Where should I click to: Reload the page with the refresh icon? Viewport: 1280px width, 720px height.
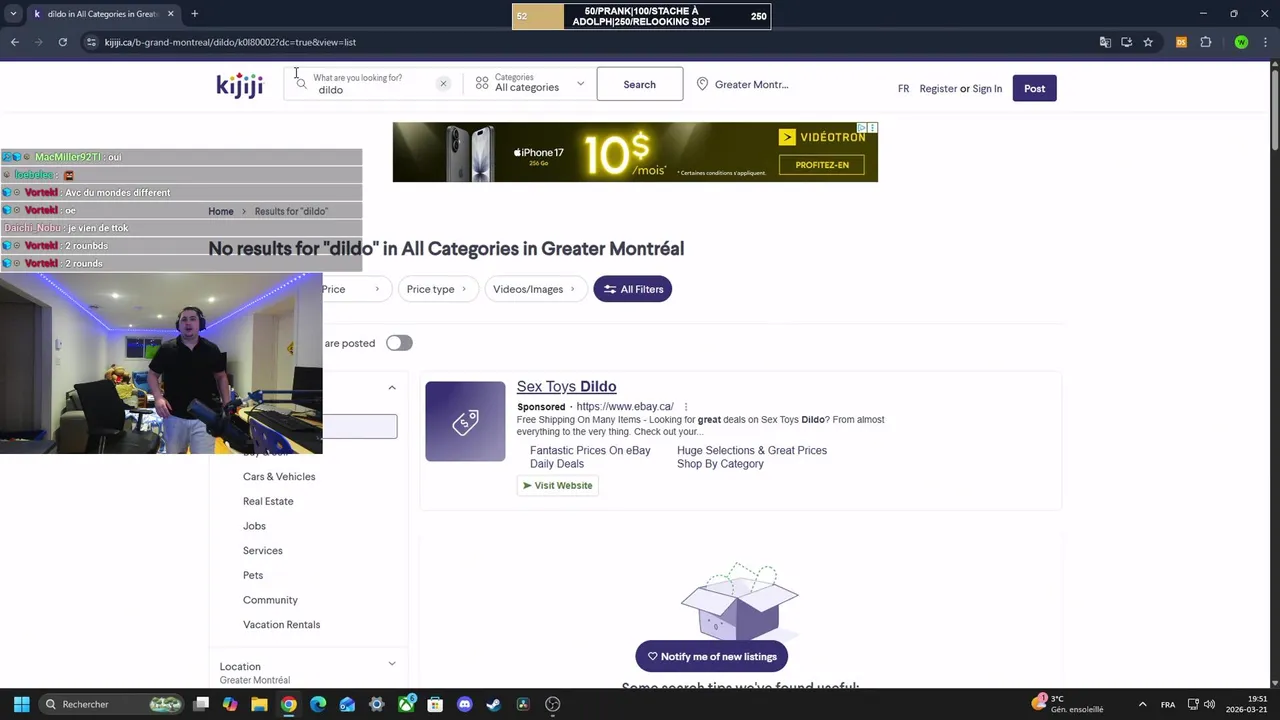[62, 42]
